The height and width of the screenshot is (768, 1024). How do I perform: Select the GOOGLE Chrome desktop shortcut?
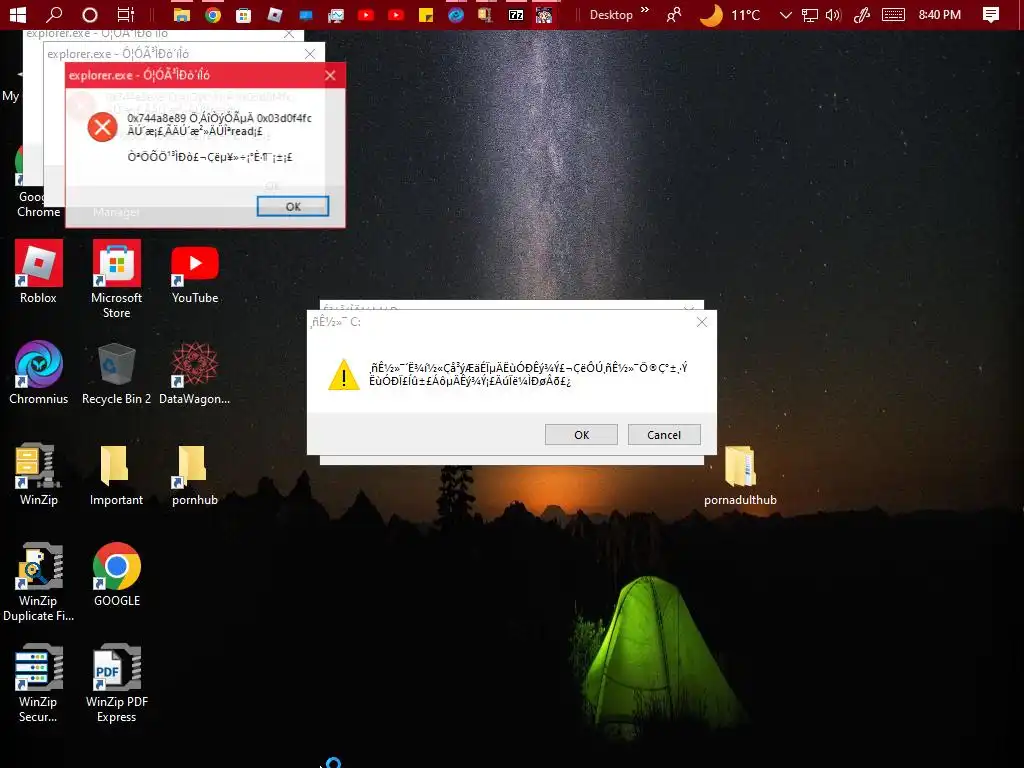tap(117, 575)
